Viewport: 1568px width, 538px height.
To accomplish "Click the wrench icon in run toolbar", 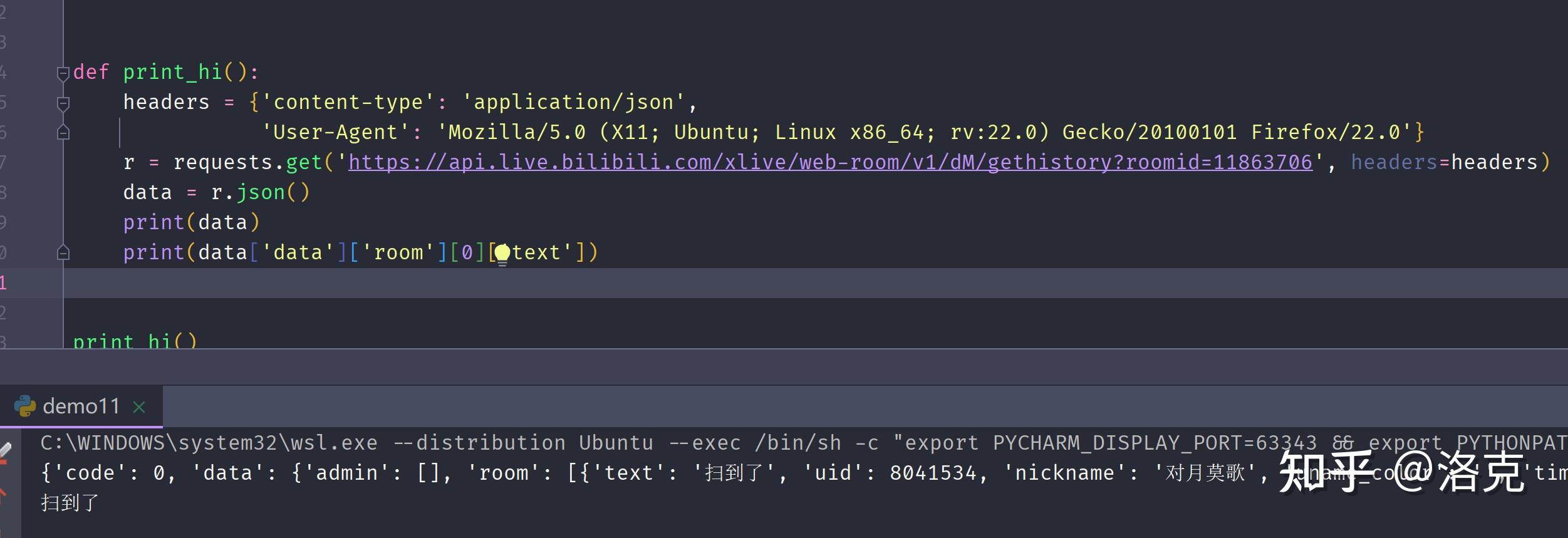I will point(5,450).
